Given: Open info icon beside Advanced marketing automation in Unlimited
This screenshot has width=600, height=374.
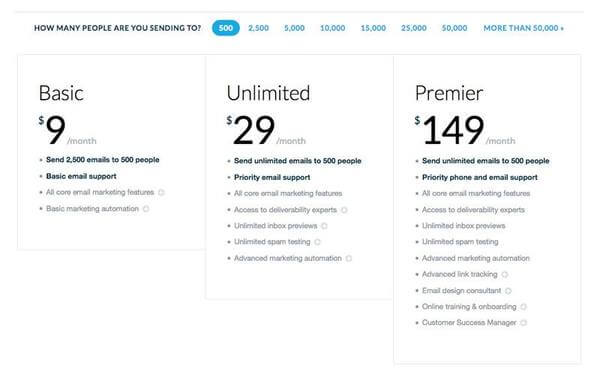Looking at the screenshot, I should click(x=349, y=259).
